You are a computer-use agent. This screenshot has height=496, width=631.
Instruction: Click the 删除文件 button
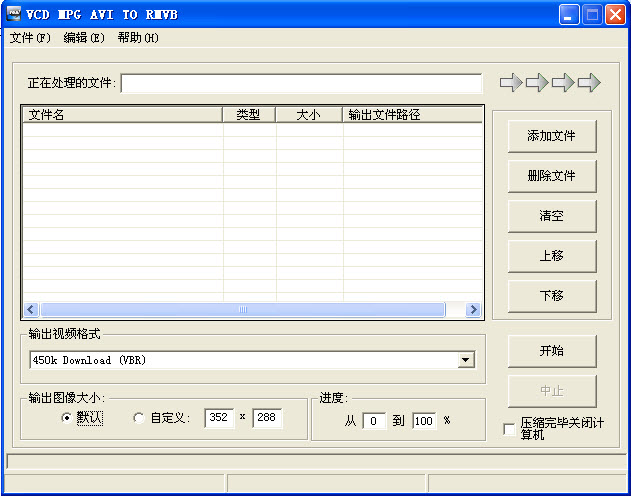552,176
